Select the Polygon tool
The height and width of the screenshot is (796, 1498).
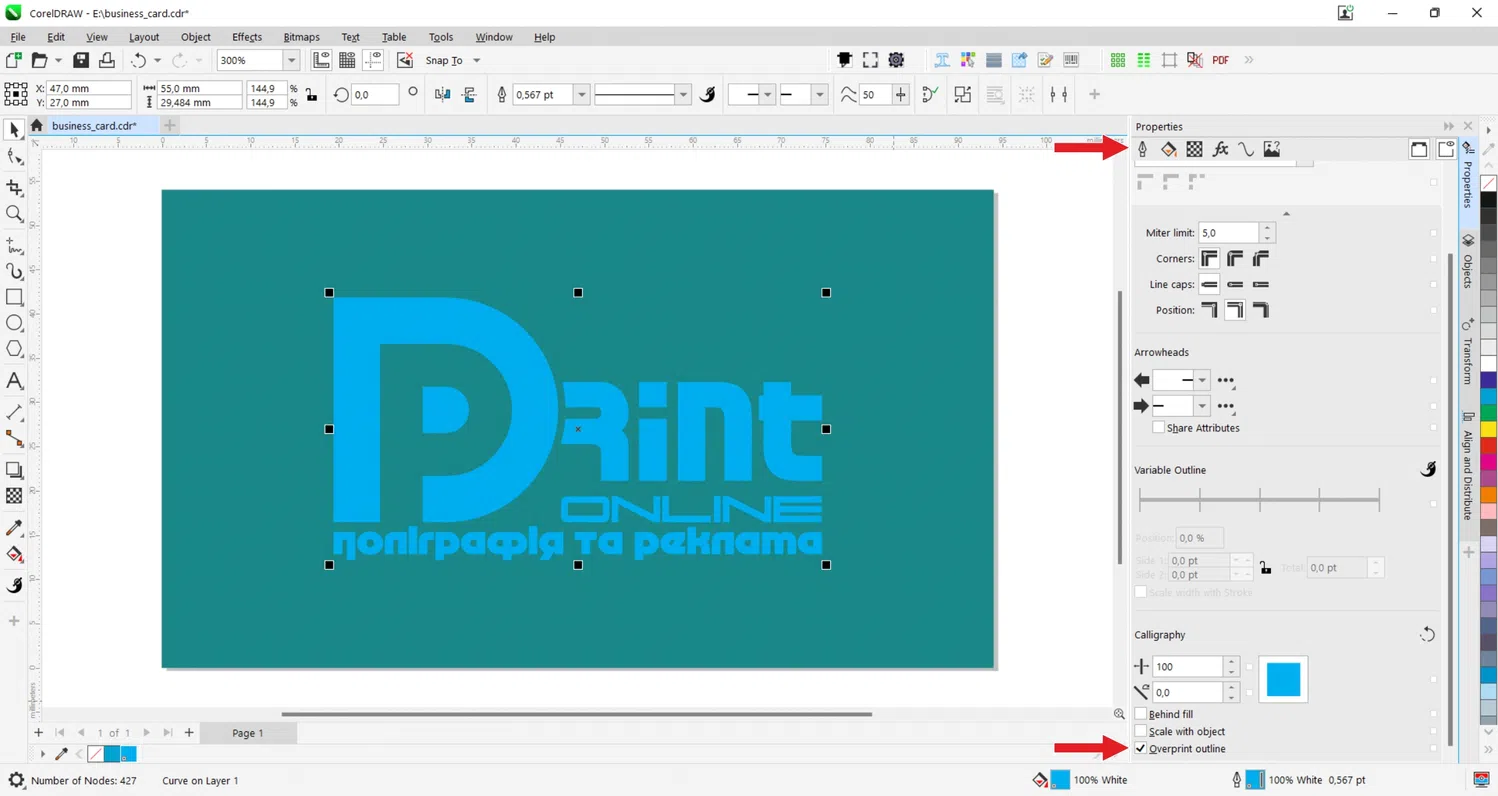click(14, 349)
